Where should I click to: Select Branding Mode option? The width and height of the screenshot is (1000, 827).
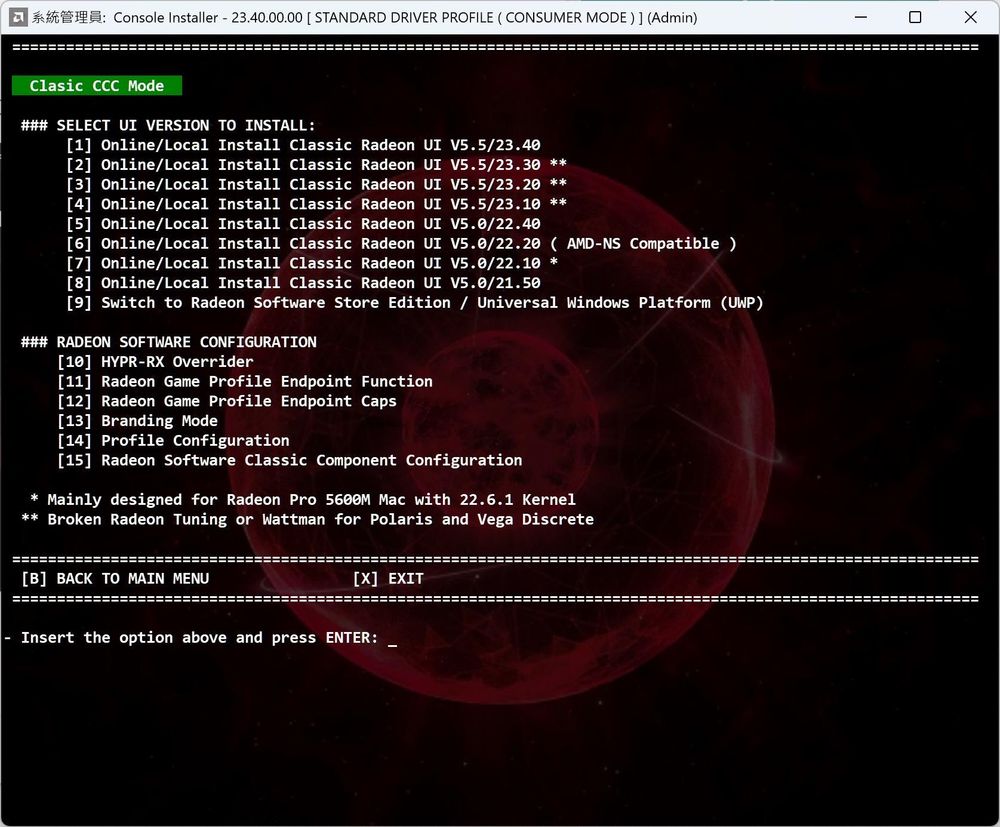(x=138, y=421)
